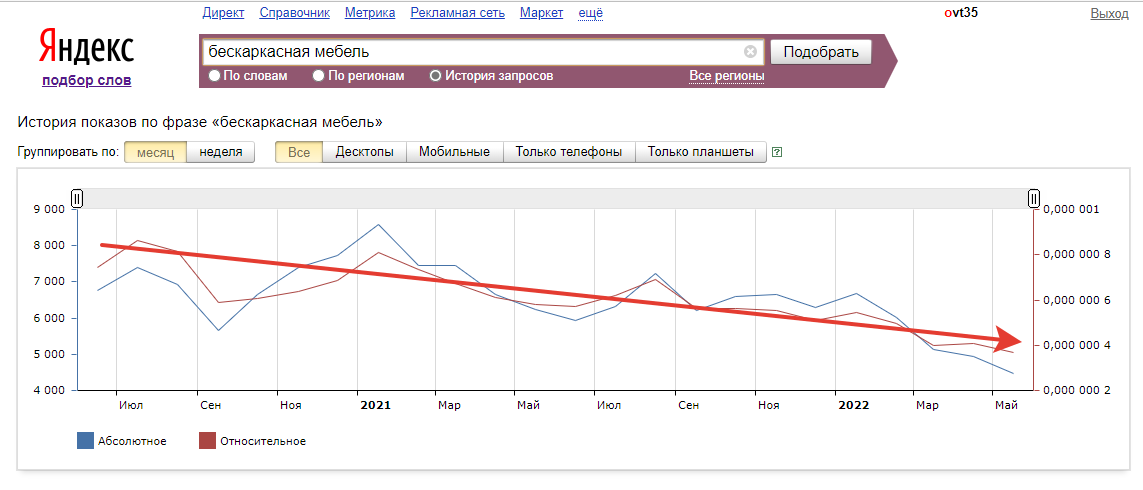This screenshot has height=490, width=1143.
Task: Show "Только планшеты" statistics
Action: [x=700, y=152]
